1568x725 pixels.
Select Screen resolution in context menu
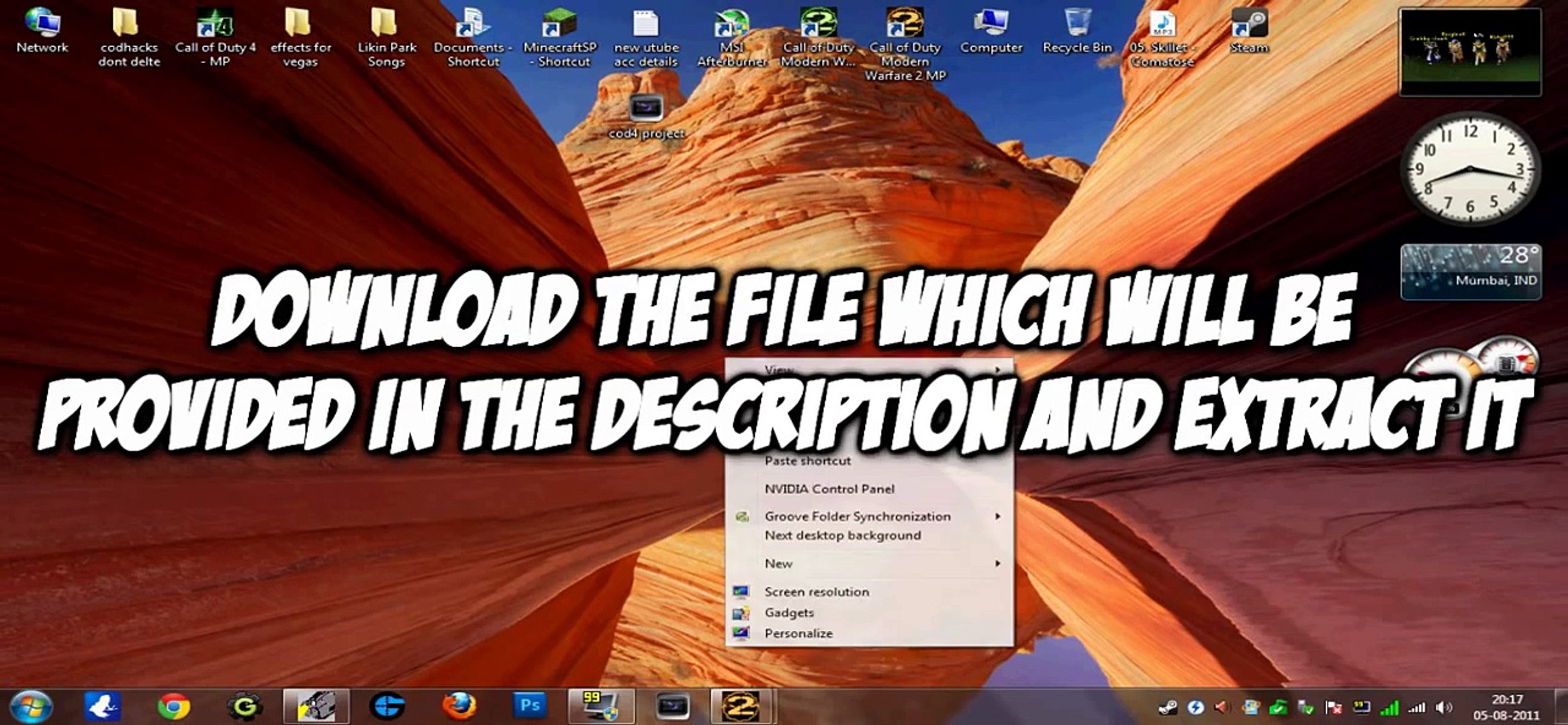tap(817, 591)
